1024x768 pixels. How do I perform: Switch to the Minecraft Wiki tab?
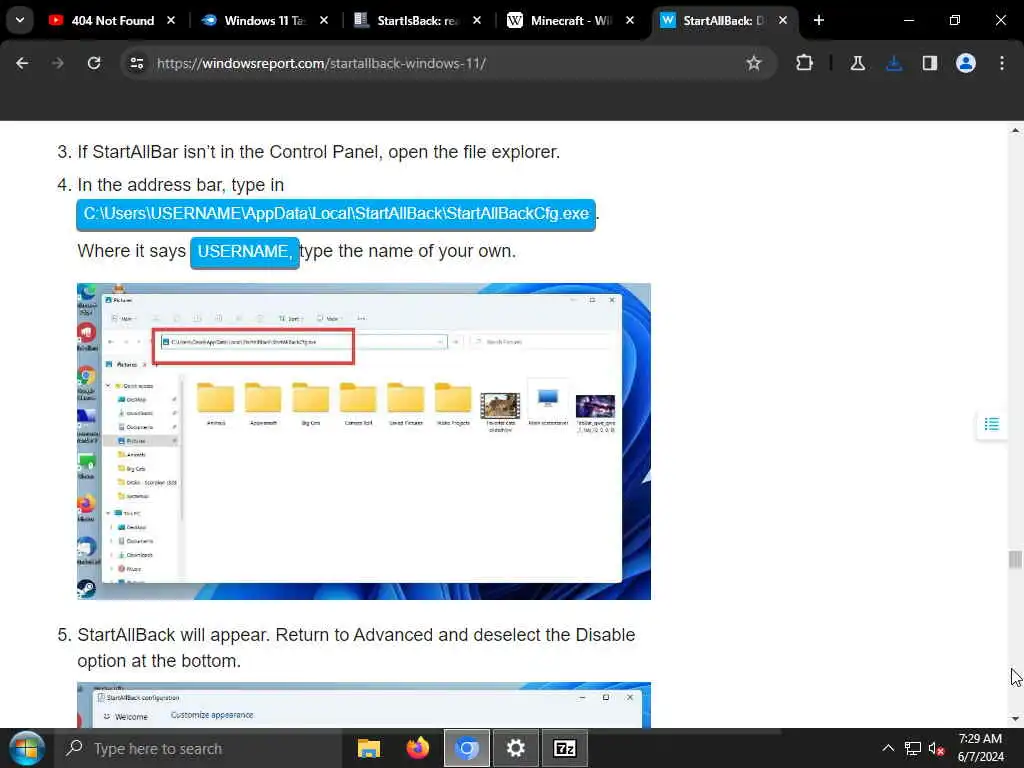pos(570,20)
